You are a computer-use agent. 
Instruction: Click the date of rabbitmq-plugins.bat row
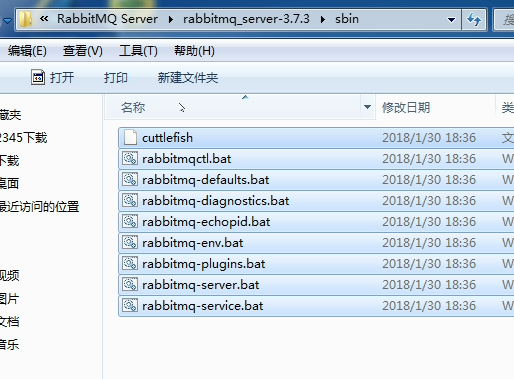coord(429,264)
